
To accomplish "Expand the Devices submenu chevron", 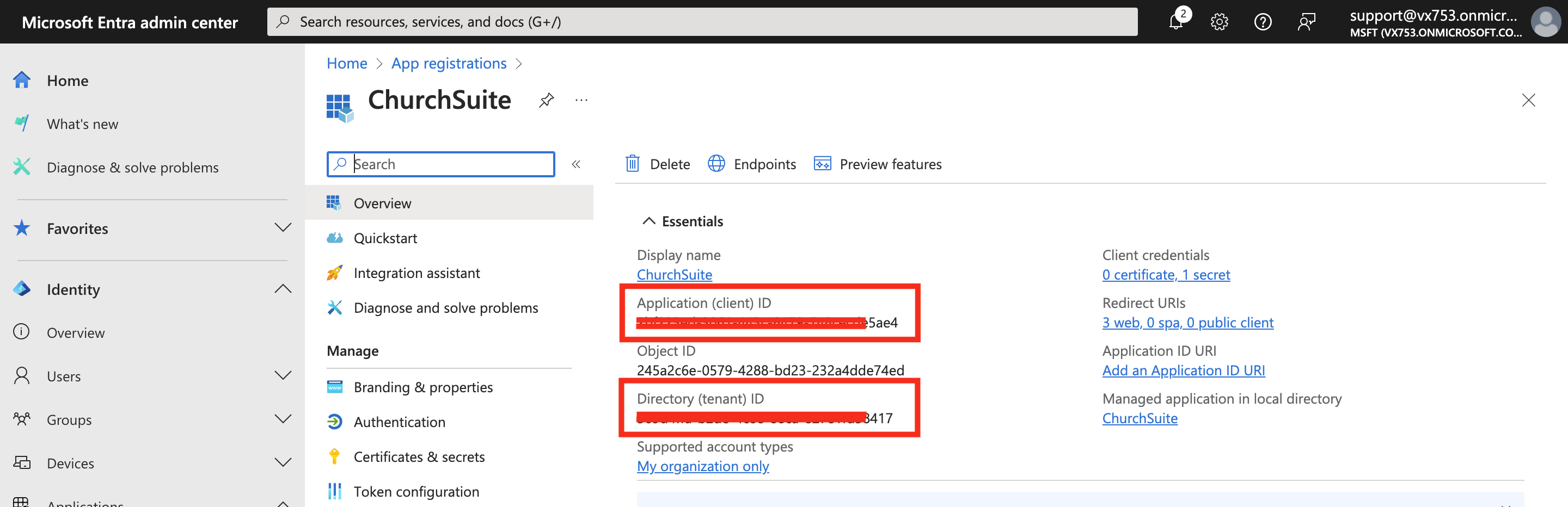I will tap(283, 462).
